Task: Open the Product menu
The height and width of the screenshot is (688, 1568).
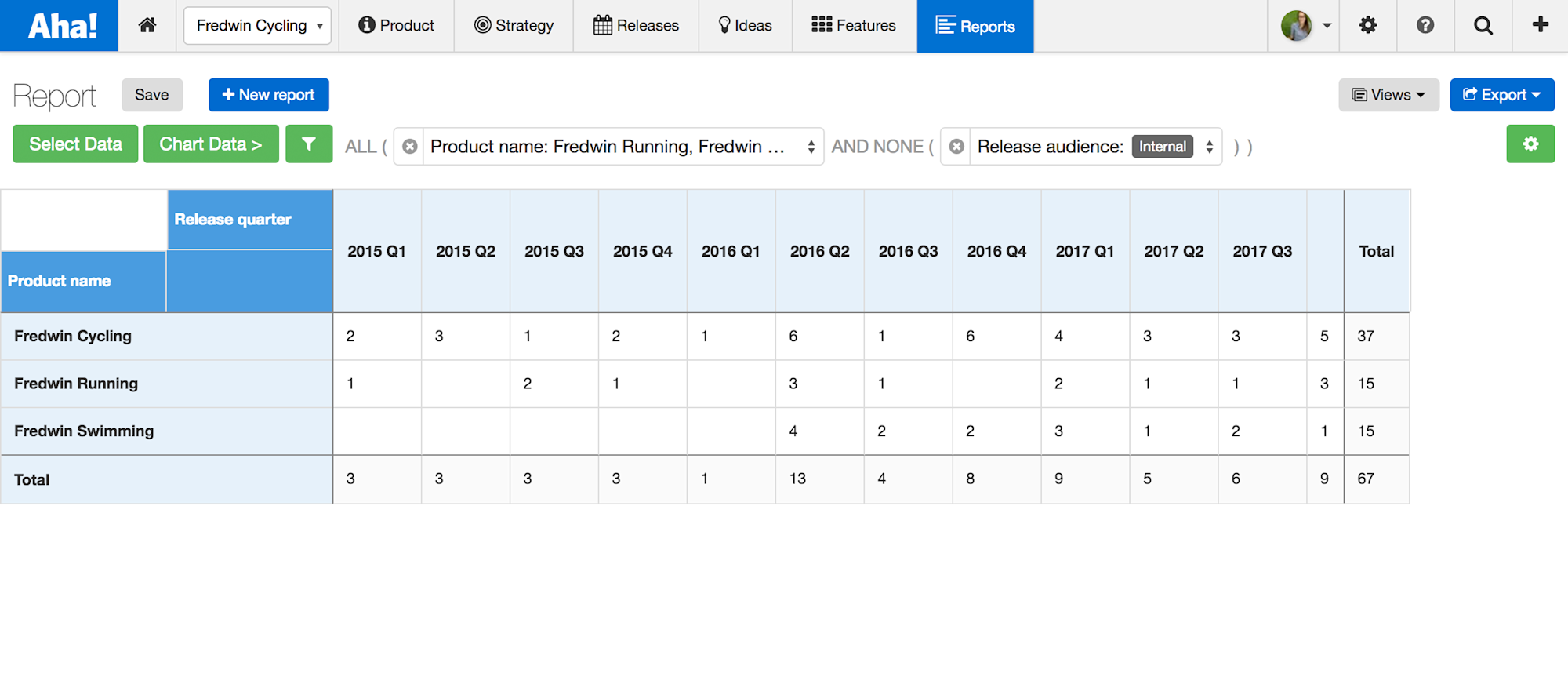Action: coord(396,26)
